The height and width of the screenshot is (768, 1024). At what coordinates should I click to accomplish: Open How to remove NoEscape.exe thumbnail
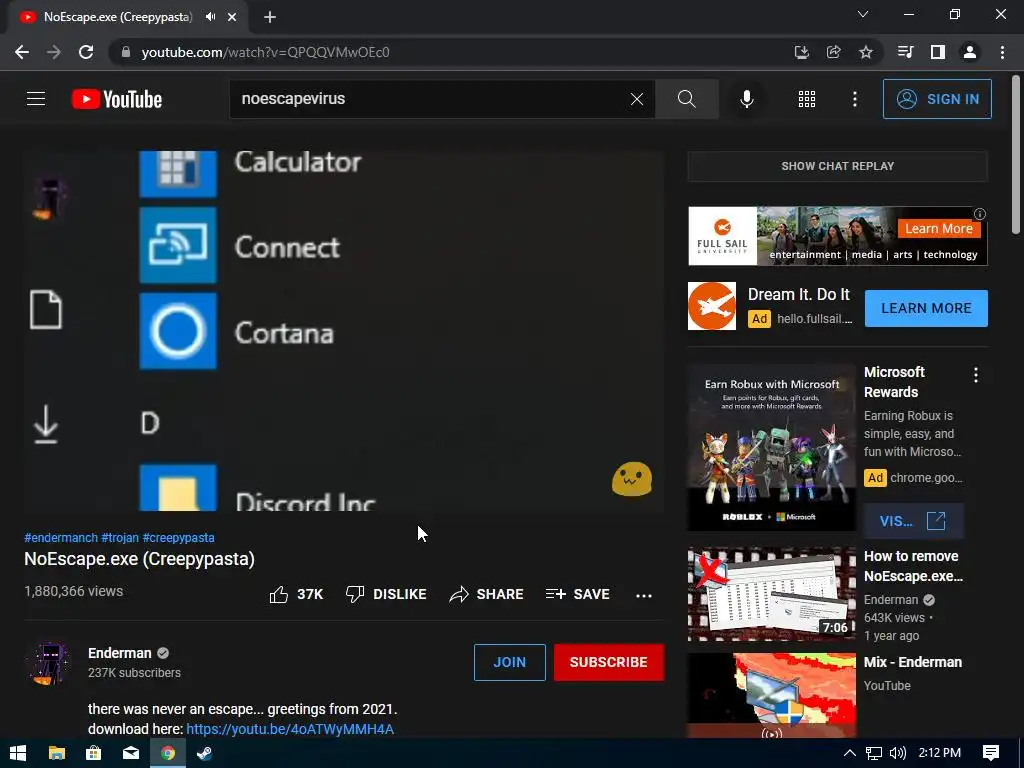point(771,594)
